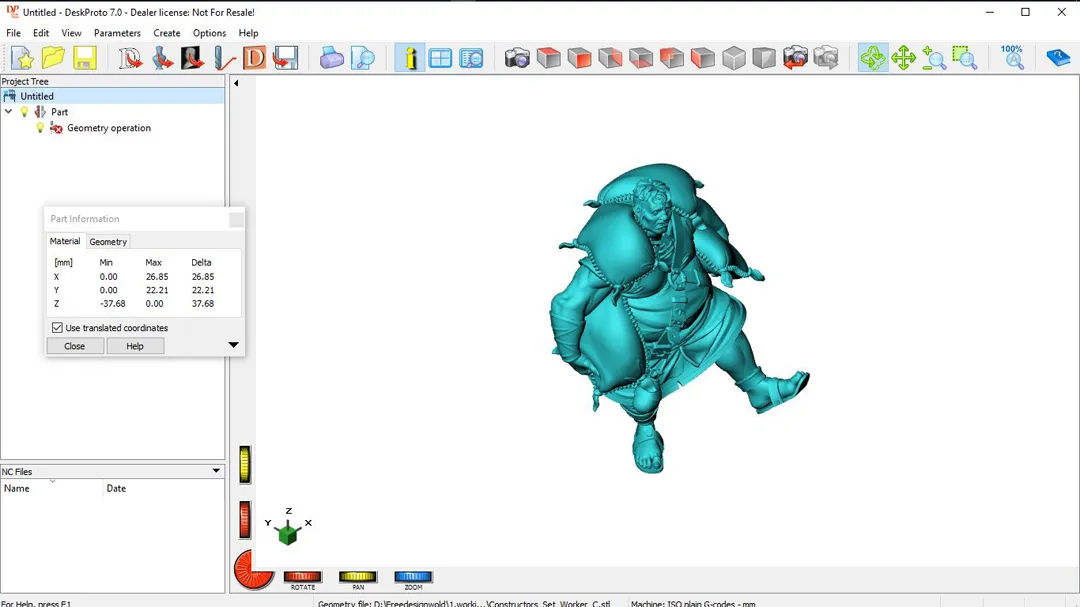
Task: Click the Geometry file path in status bar
Action: point(464,604)
